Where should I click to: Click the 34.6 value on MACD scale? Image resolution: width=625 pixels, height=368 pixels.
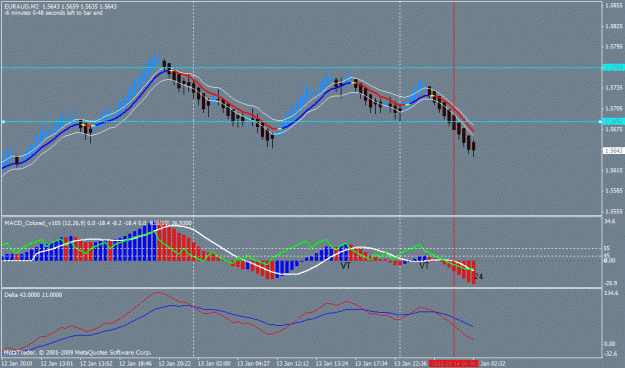[610, 221]
